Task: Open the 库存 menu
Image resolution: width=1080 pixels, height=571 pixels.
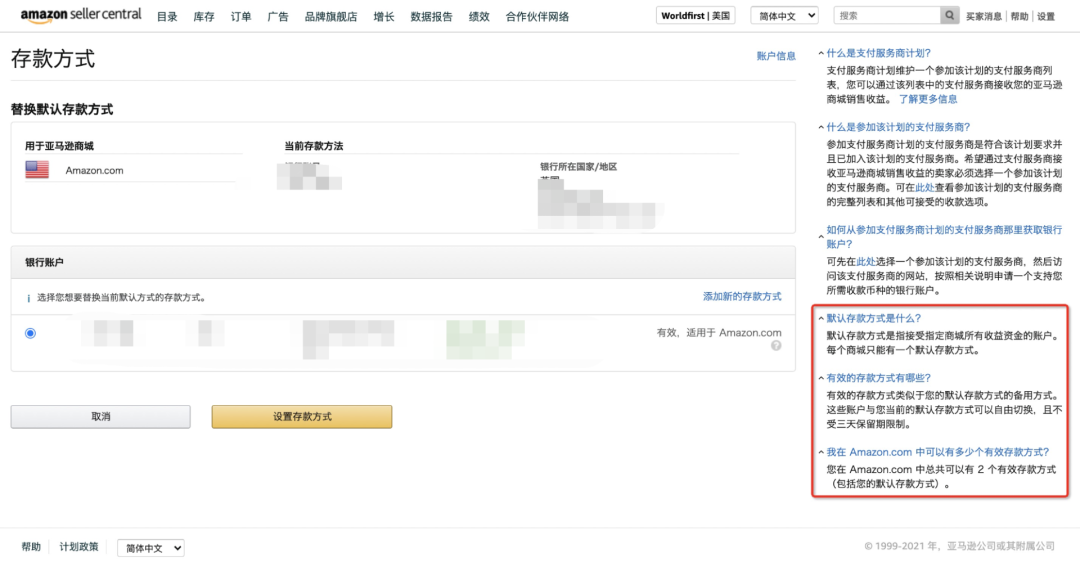Action: 204,17
